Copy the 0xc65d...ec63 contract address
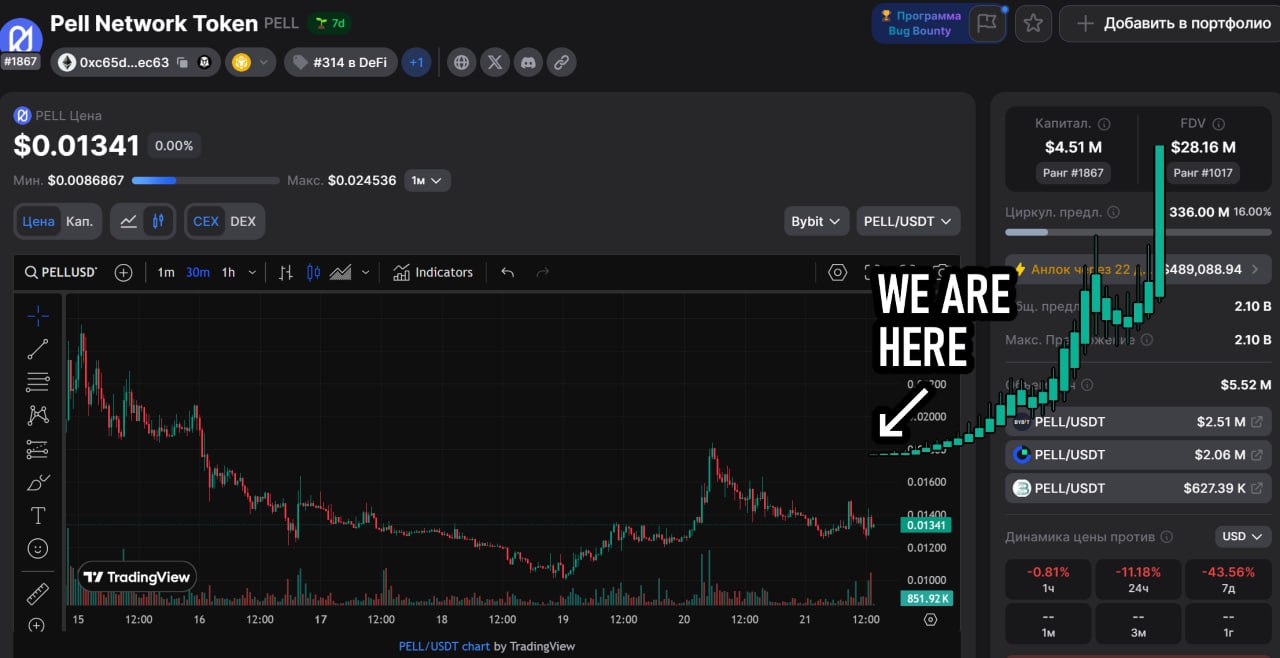Screen dimensions: 1280x658 pos(182,62)
